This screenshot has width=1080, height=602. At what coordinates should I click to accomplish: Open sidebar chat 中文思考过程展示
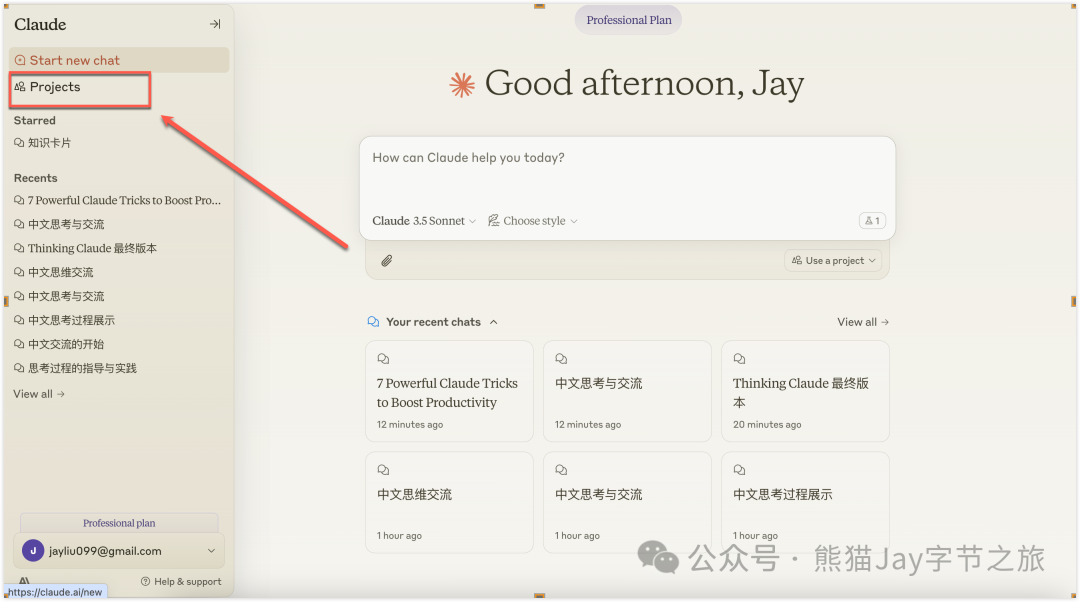pos(65,320)
